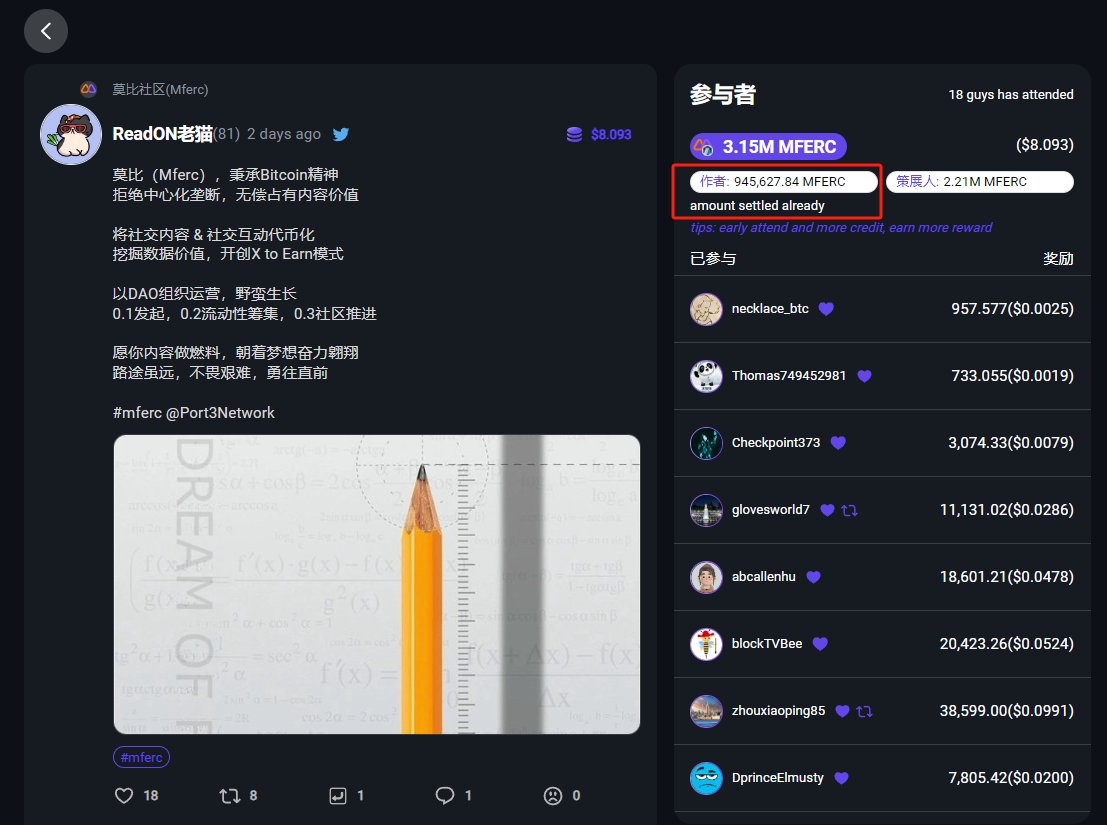Open the ReadON老猫 author name

[162, 134]
